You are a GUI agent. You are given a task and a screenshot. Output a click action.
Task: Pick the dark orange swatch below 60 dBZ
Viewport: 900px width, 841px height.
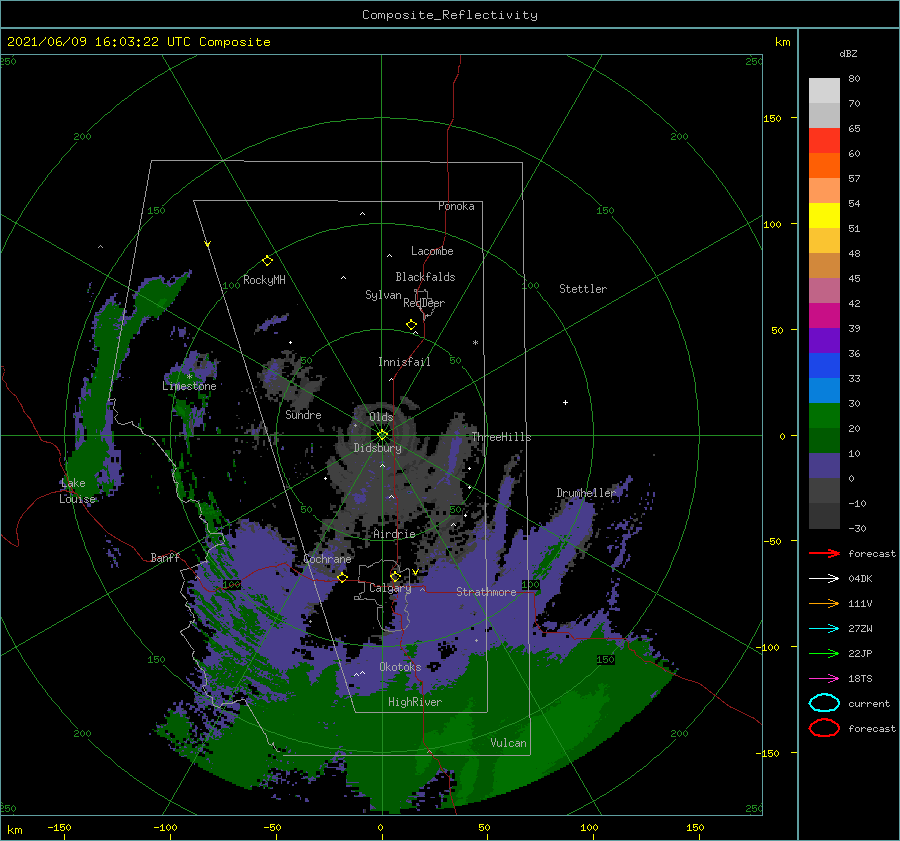[x=824, y=166]
